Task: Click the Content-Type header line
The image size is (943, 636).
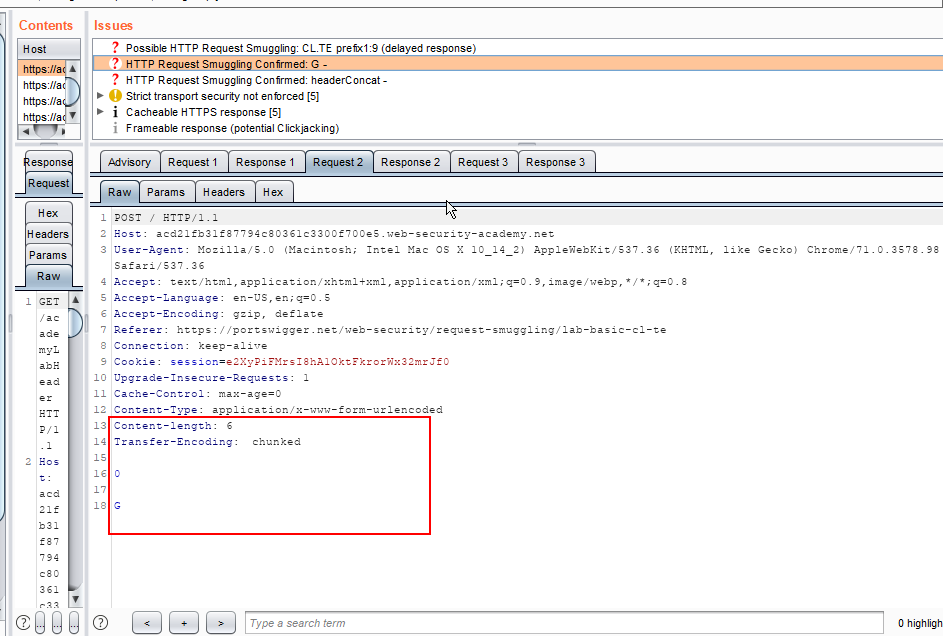Action: pos(278,410)
